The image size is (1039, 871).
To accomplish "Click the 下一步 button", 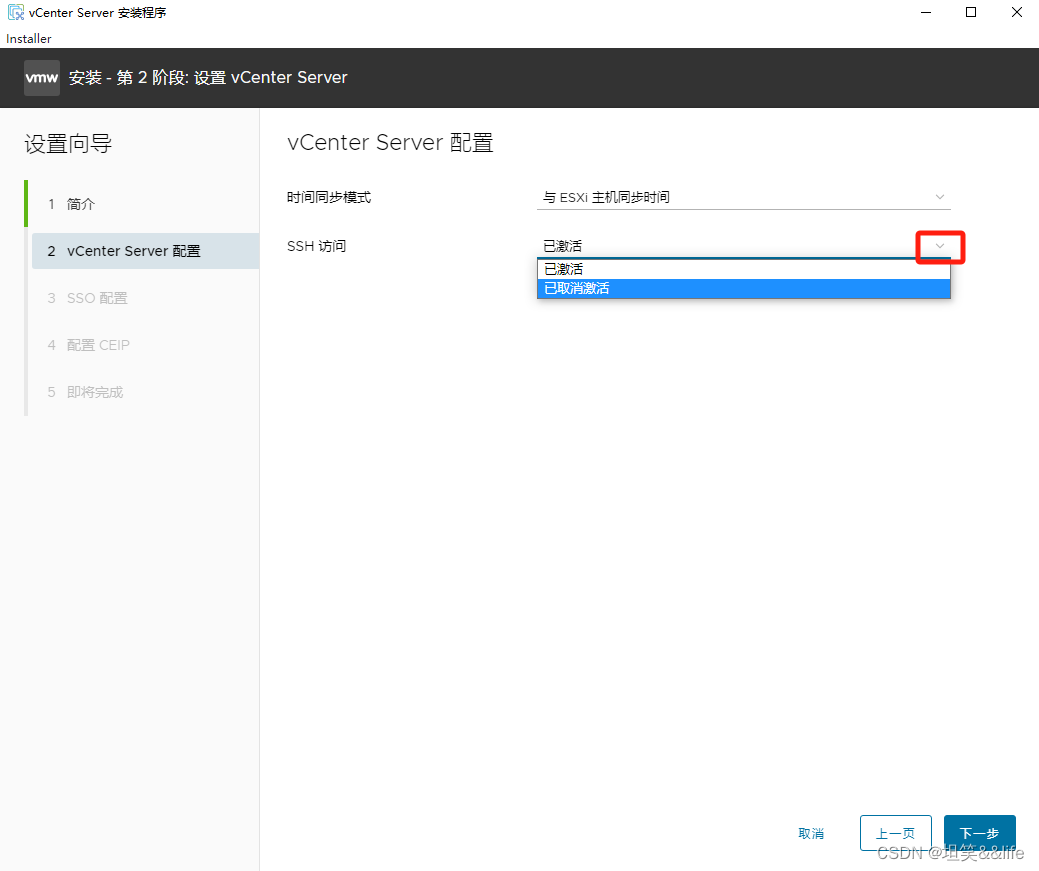I will 979,833.
